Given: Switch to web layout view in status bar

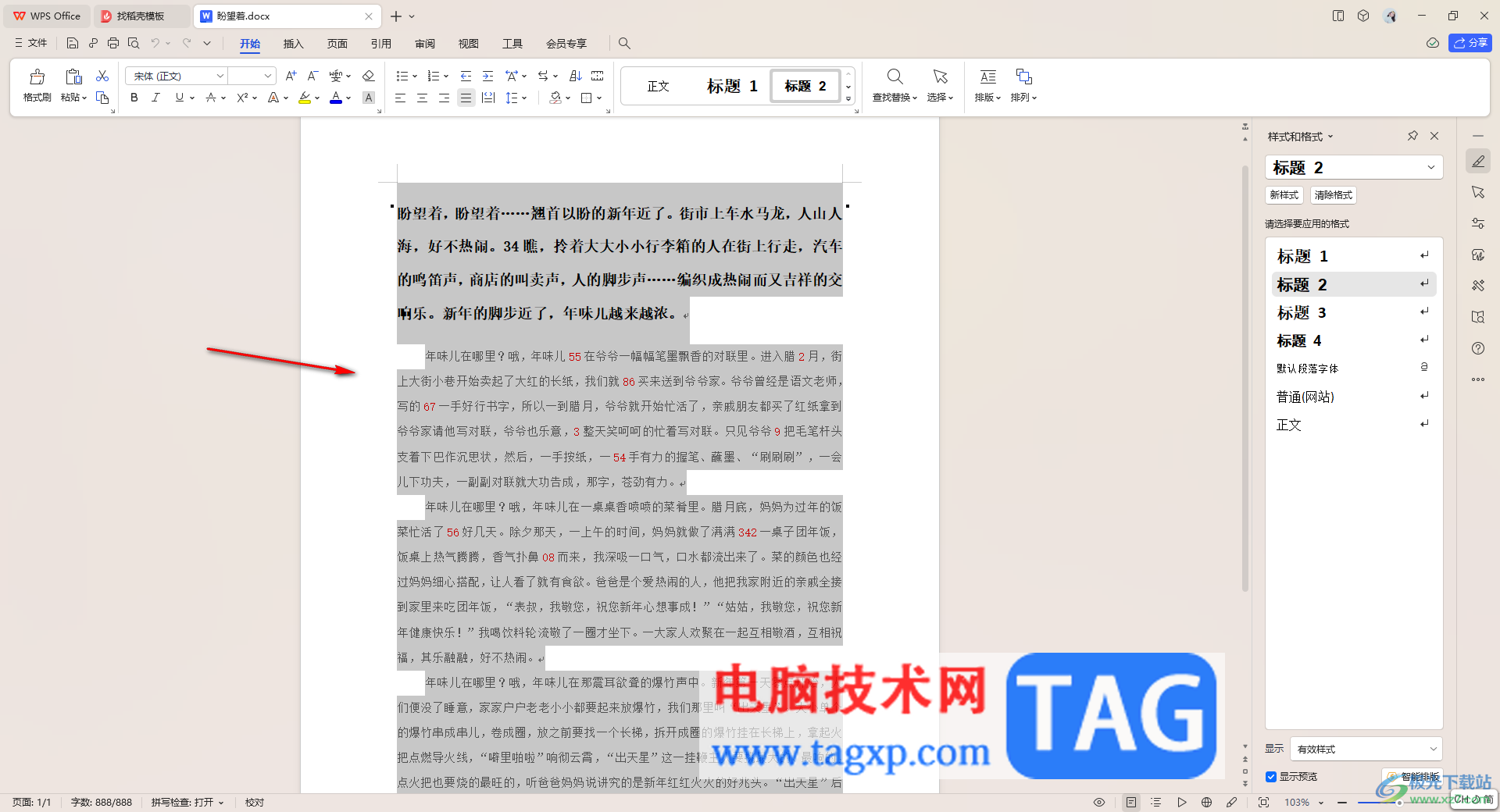Looking at the screenshot, I should coord(1206,802).
